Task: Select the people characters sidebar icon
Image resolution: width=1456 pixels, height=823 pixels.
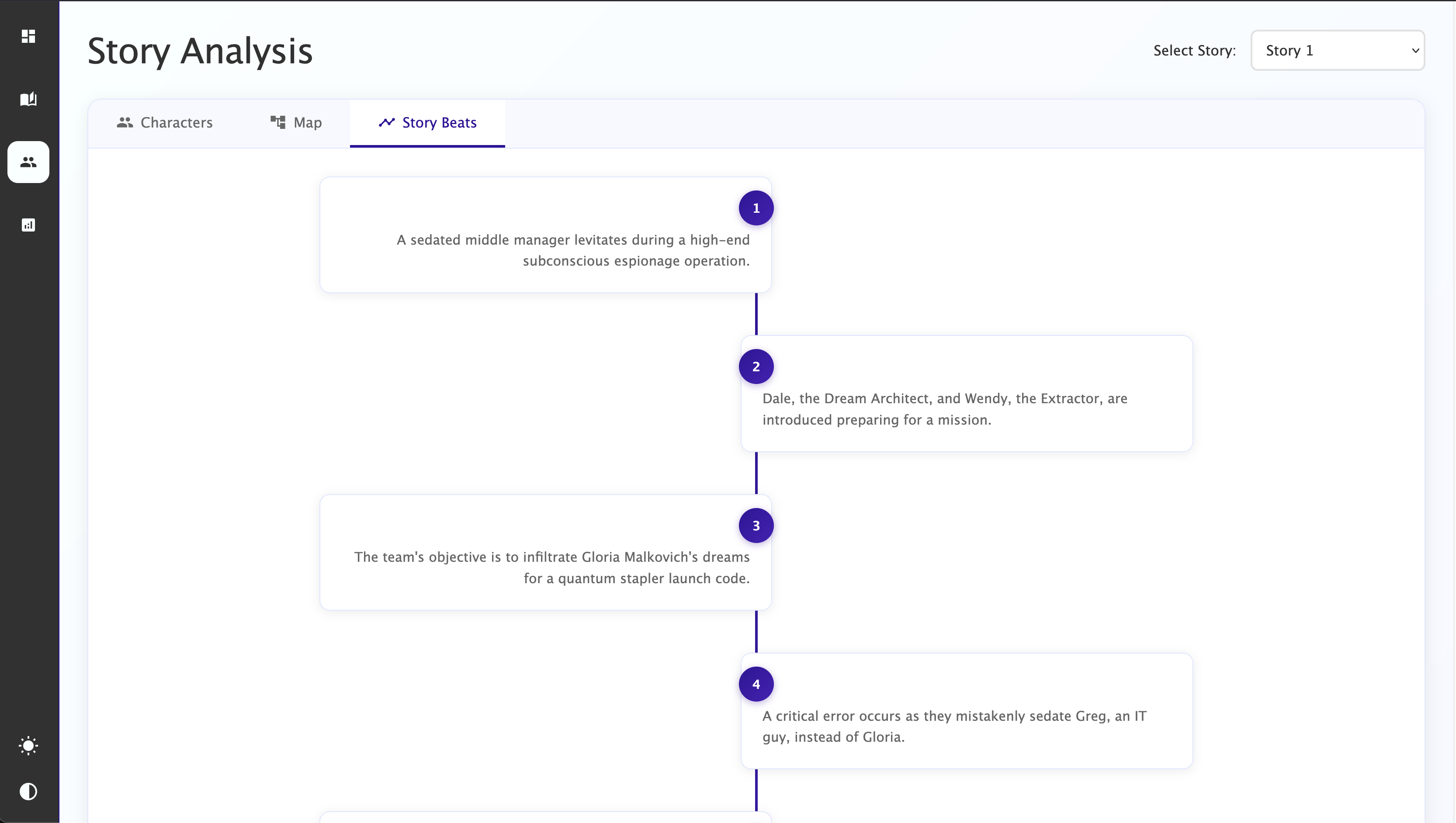Action: pos(28,162)
